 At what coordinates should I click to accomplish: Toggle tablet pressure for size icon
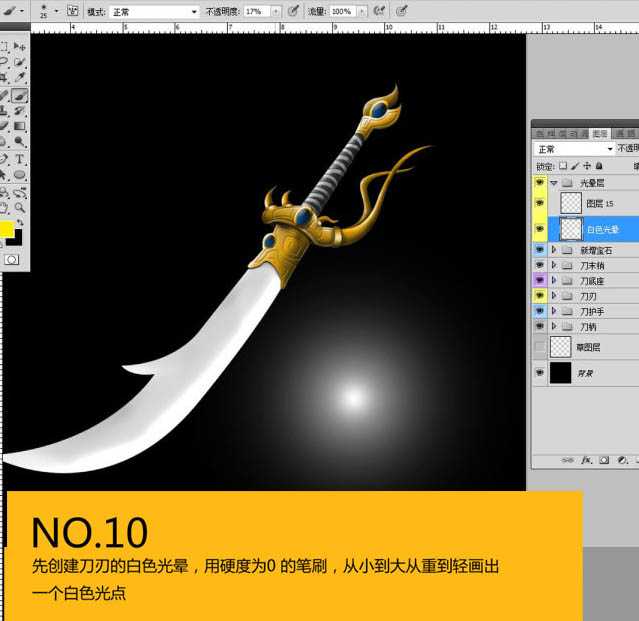(x=401, y=11)
